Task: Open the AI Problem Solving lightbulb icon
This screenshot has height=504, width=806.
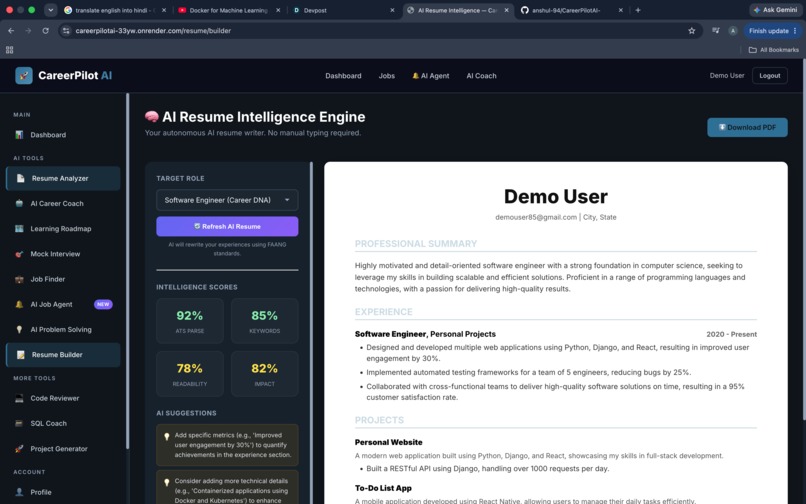Action: (x=19, y=330)
